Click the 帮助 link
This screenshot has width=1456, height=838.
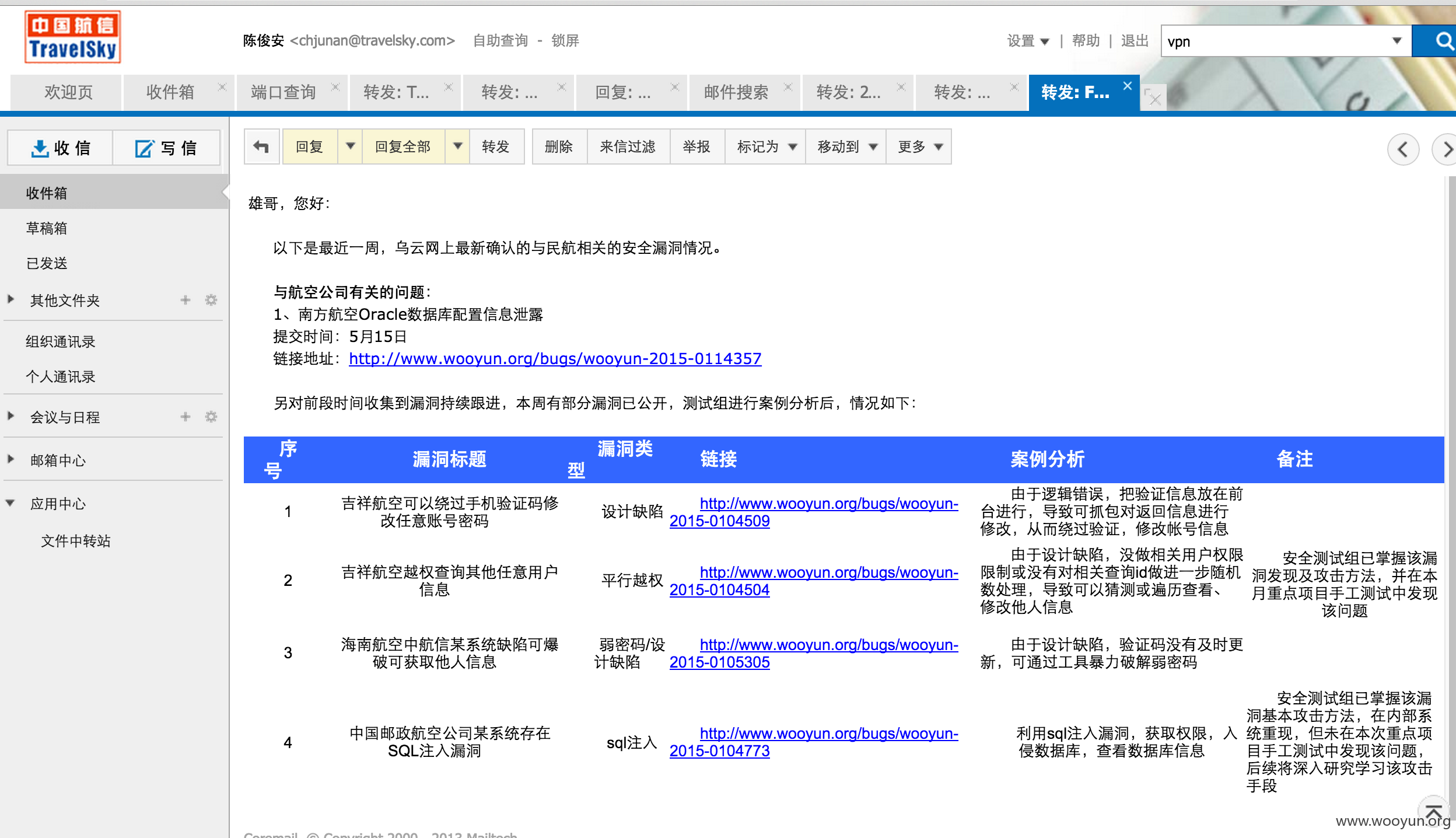click(x=1086, y=41)
